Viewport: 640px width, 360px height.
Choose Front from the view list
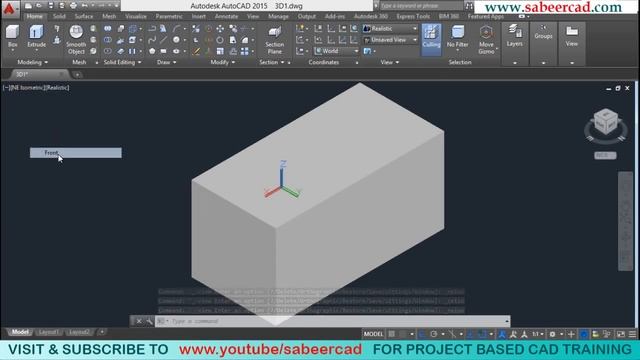76,153
